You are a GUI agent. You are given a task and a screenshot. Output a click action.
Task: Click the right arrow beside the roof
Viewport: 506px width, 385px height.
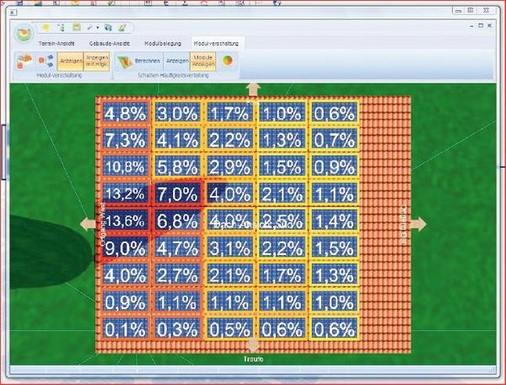pos(419,224)
